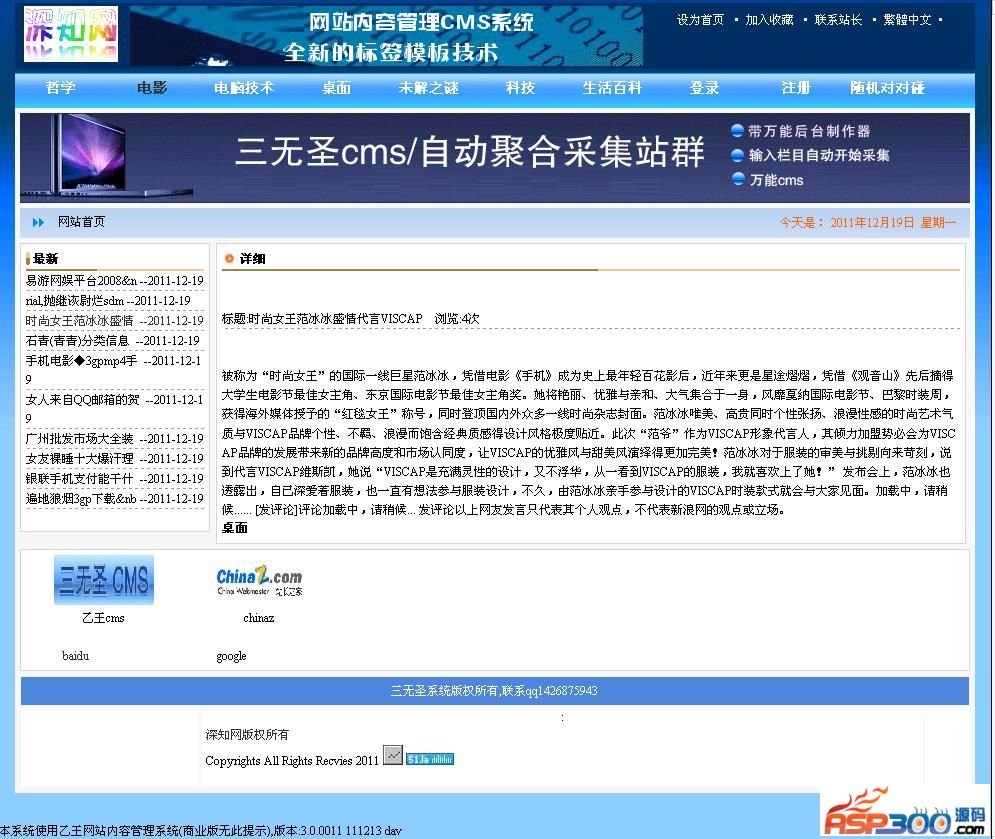Click the 三无圣系统版权所有 footer bar
995x839 pixels.
point(494,690)
